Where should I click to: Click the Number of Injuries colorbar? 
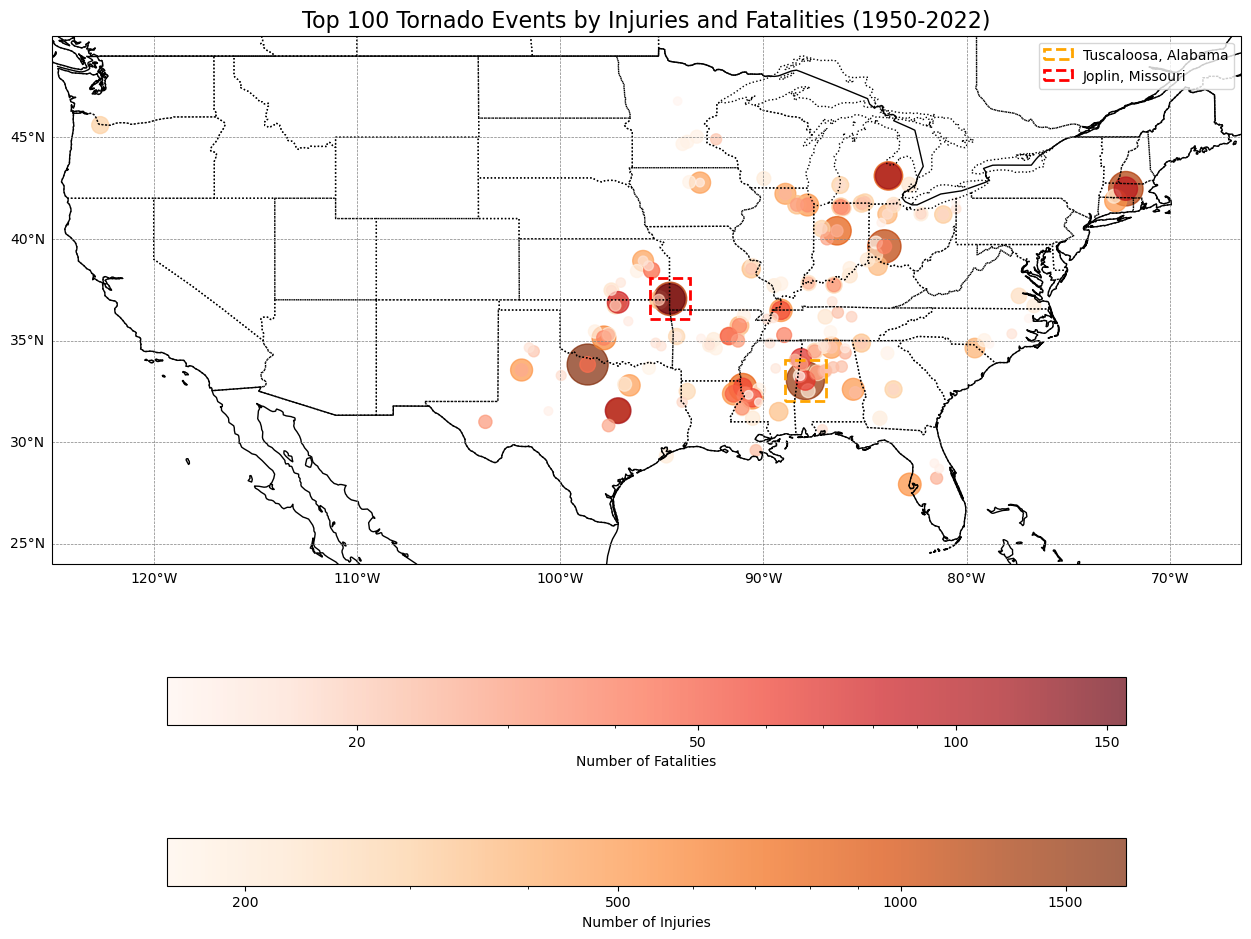click(646, 862)
